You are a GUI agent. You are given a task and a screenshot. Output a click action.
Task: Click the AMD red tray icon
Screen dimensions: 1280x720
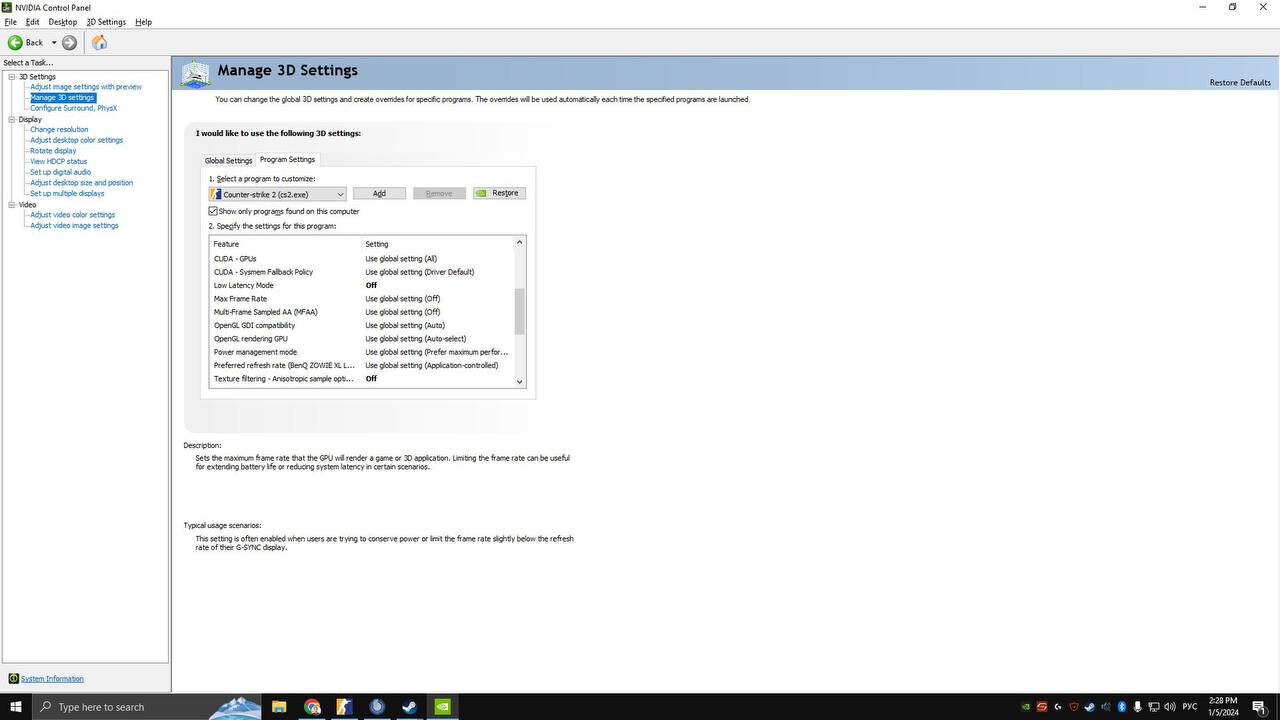click(1042, 707)
